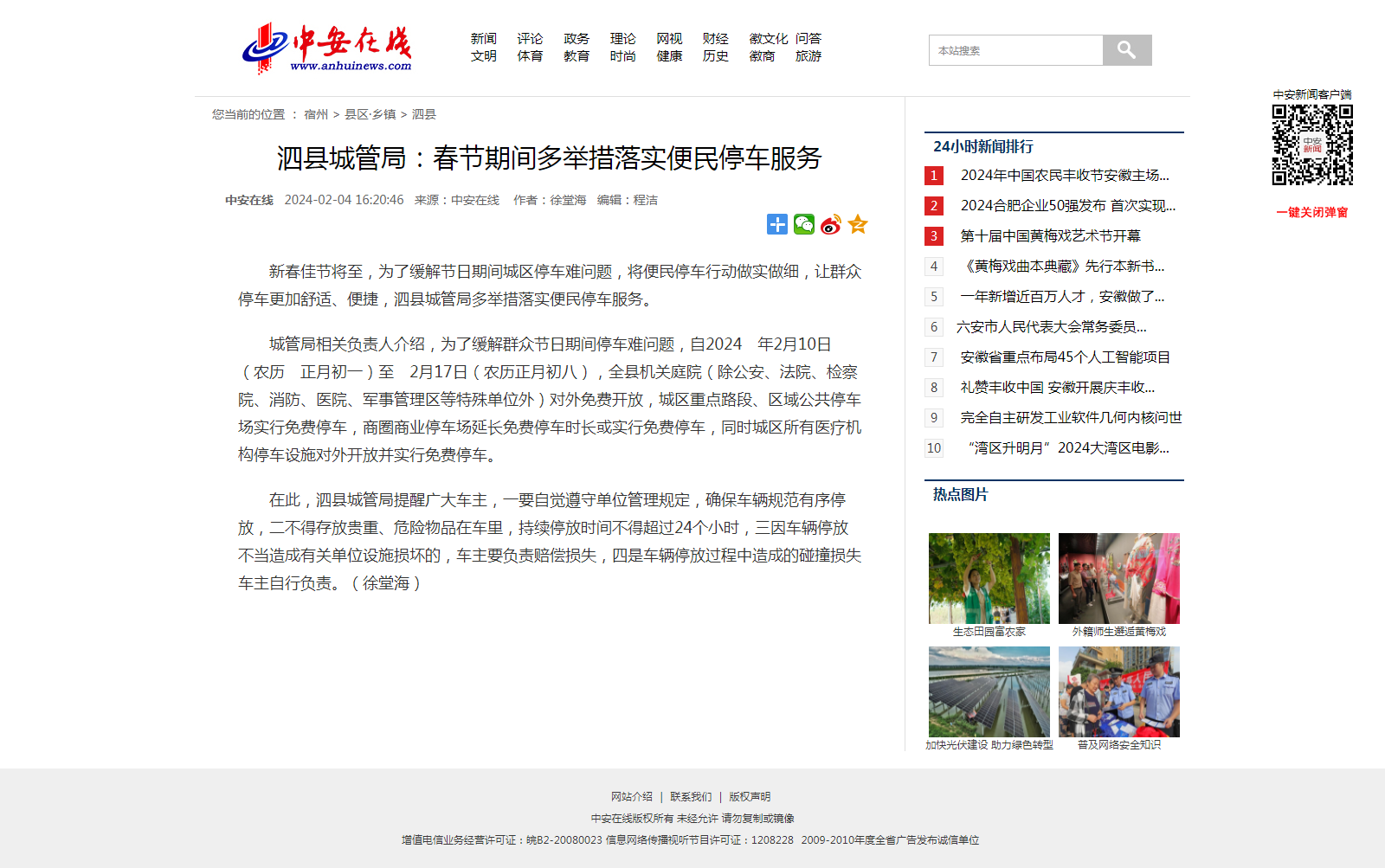The image size is (1385, 868).
Task: Open ranked news 《黄梅戏曲本典藏》先行本新书
Action: (1063, 267)
